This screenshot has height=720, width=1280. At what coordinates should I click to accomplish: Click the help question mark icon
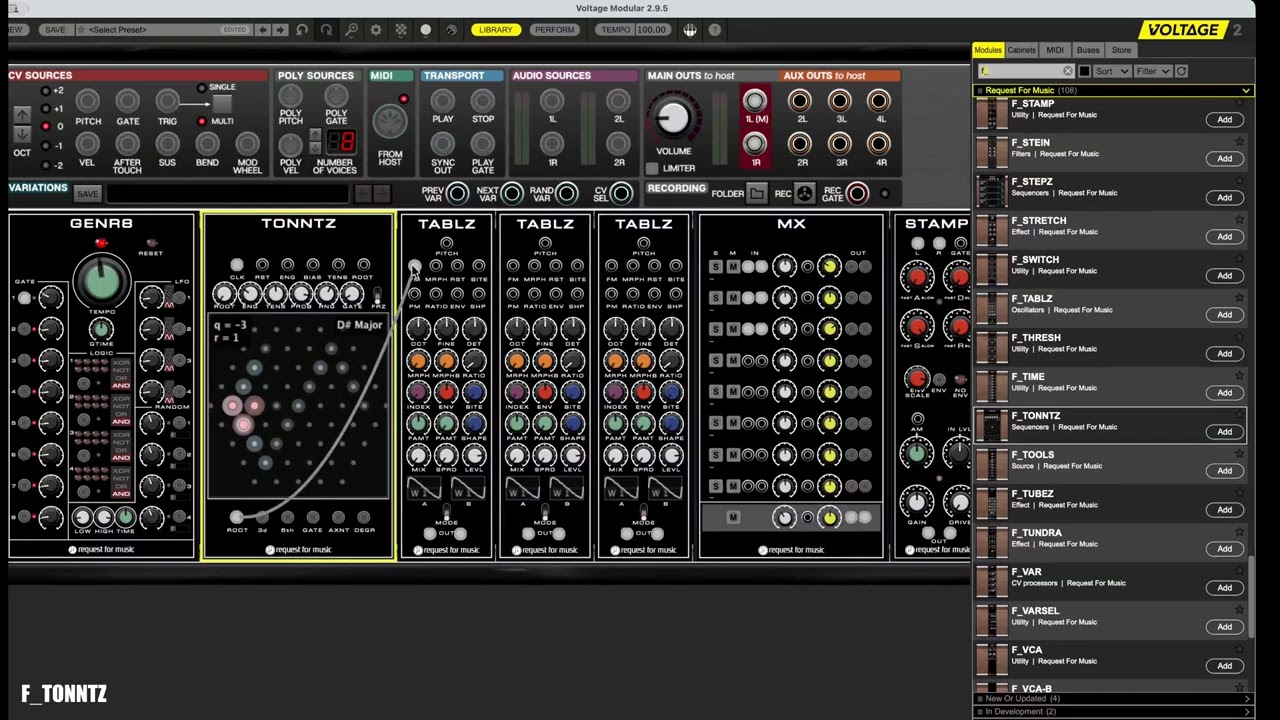point(715,30)
